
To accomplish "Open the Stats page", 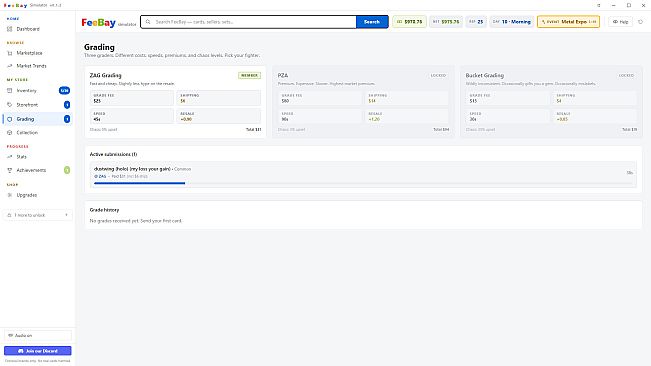I will pos(22,157).
